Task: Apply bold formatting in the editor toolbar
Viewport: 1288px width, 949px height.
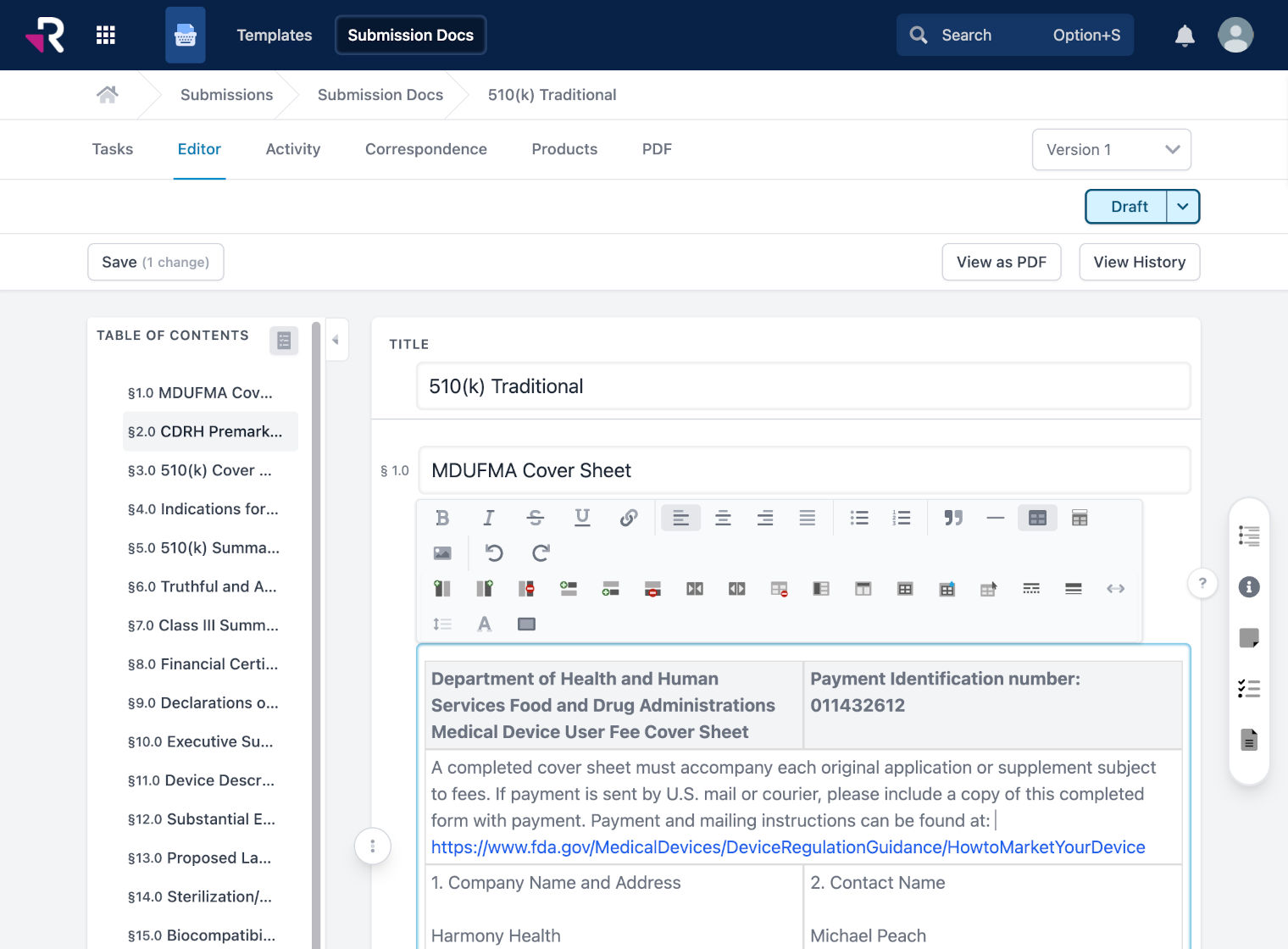Action: pos(442,518)
